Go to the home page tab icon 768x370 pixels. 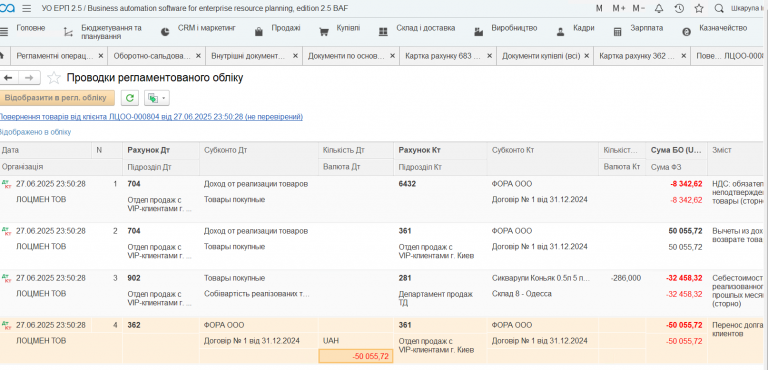pyautogui.click(x=2, y=56)
